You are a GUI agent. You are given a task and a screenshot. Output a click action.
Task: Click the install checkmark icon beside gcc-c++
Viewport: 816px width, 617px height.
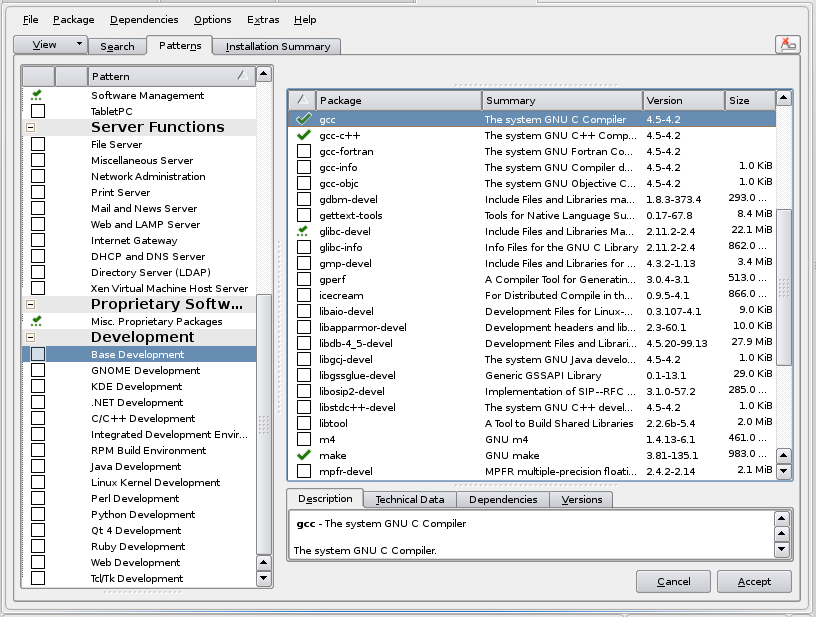[x=303, y=135]
